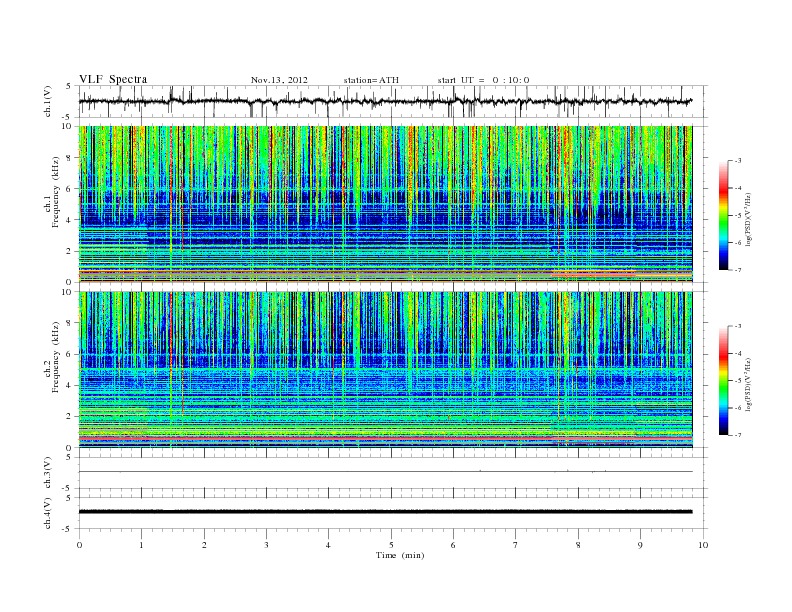Click the 10 minute tick label

(703, 545)
